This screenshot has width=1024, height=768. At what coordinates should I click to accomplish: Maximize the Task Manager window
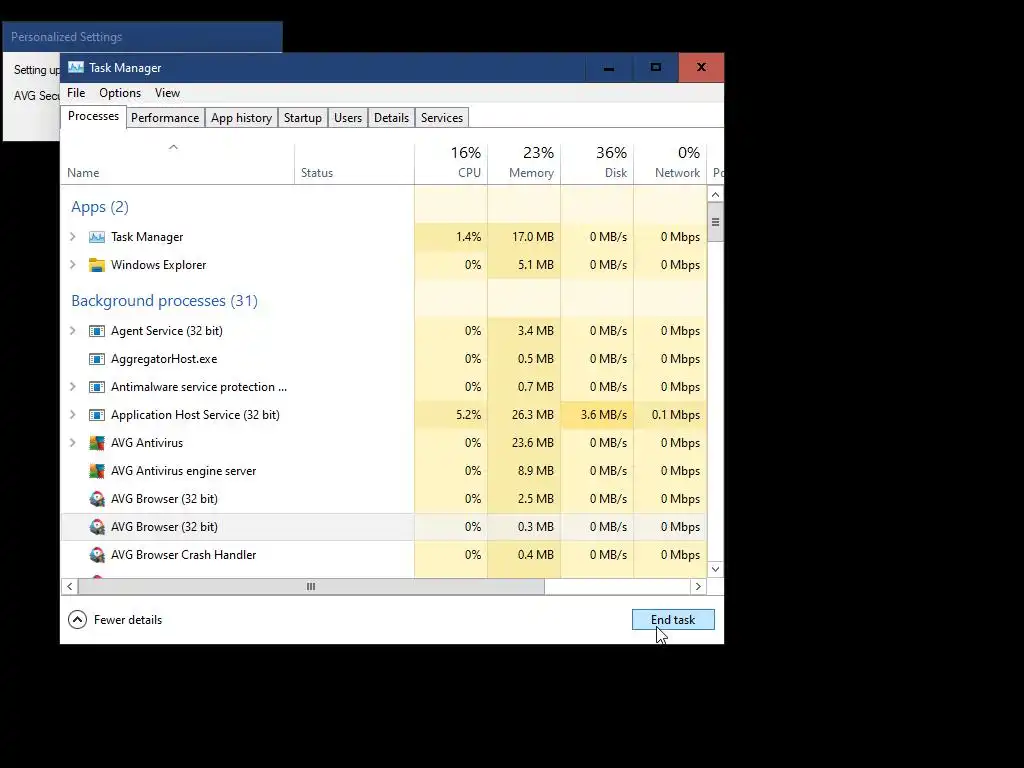(656, 67)
